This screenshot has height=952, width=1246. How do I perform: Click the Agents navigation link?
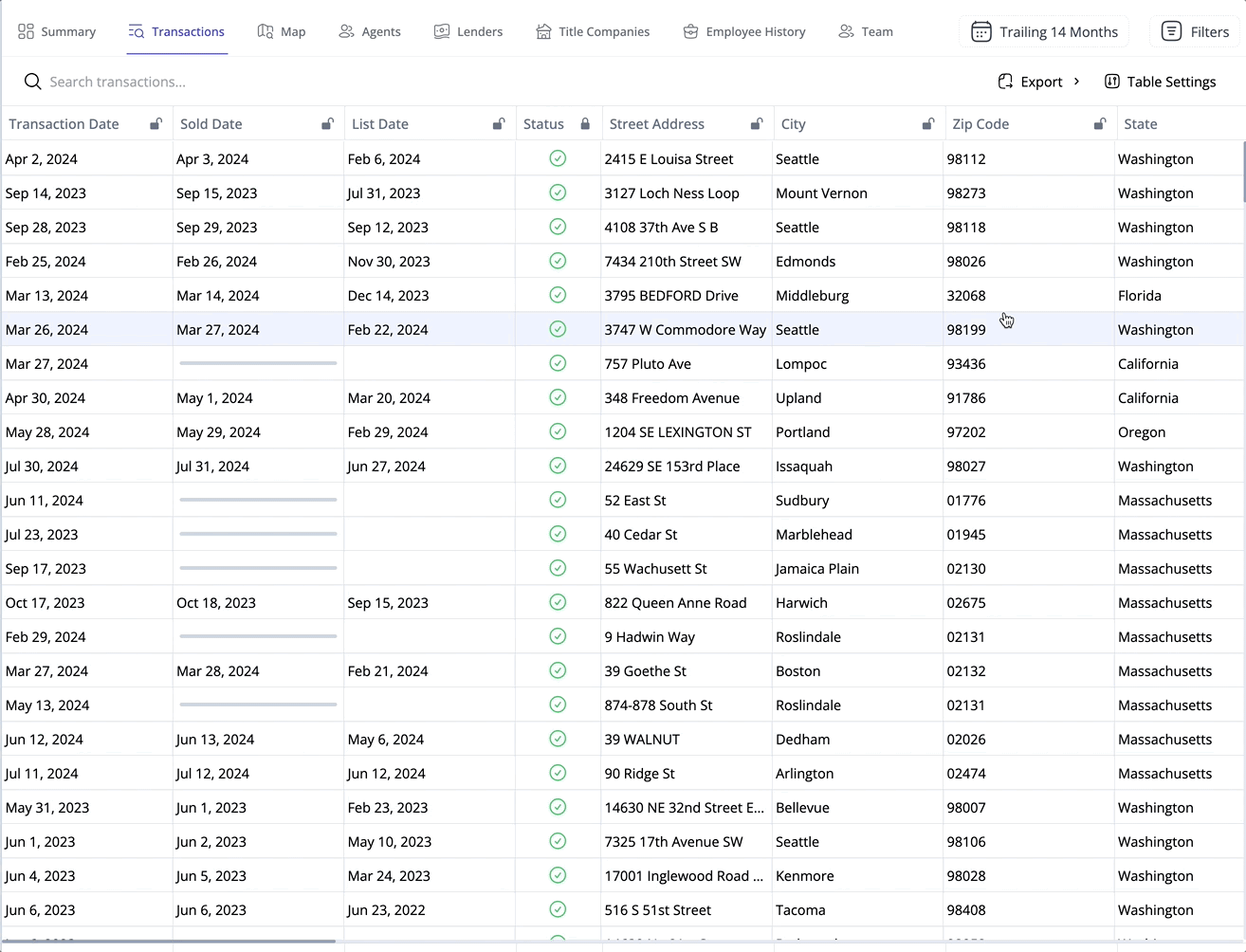pyautogui.click(x=370, y=31)
